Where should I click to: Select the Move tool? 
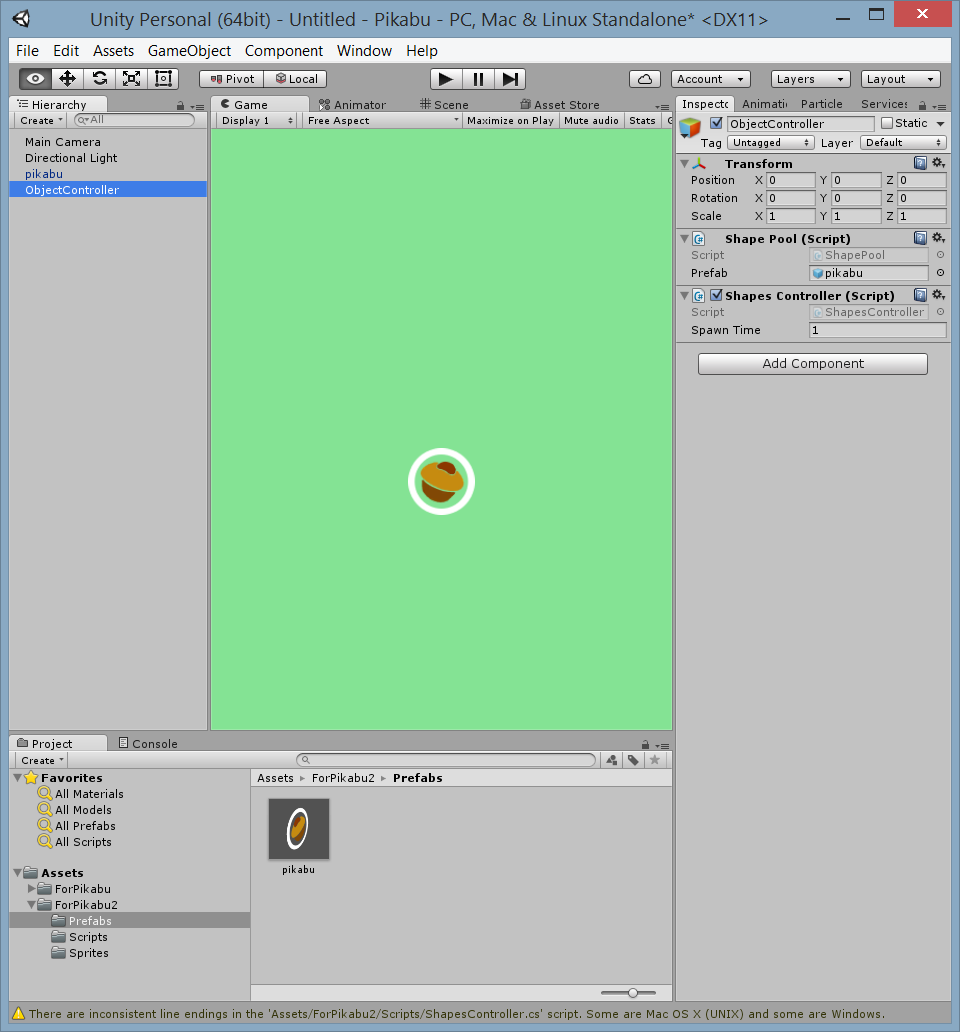click(66, 78)
